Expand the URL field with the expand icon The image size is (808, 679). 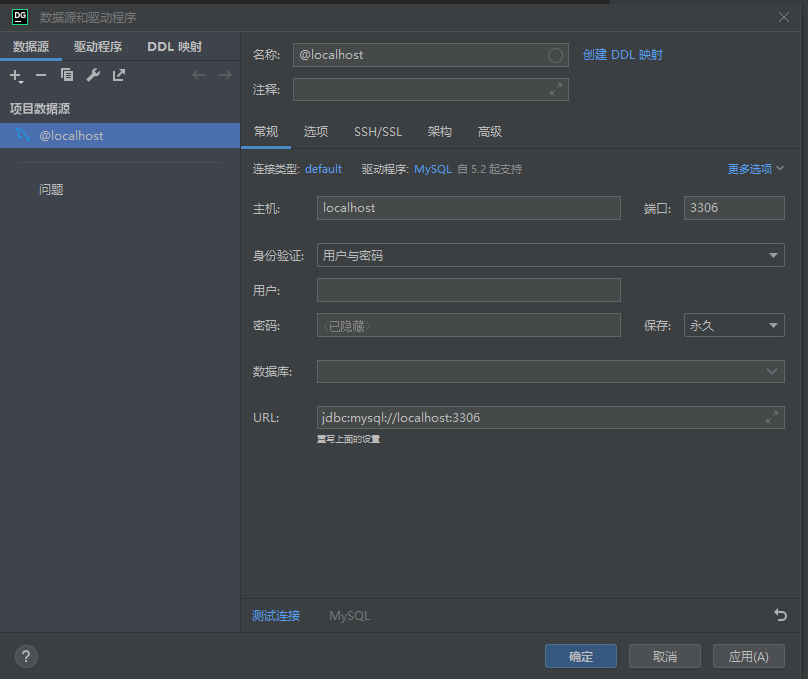(x=771, y=417)
